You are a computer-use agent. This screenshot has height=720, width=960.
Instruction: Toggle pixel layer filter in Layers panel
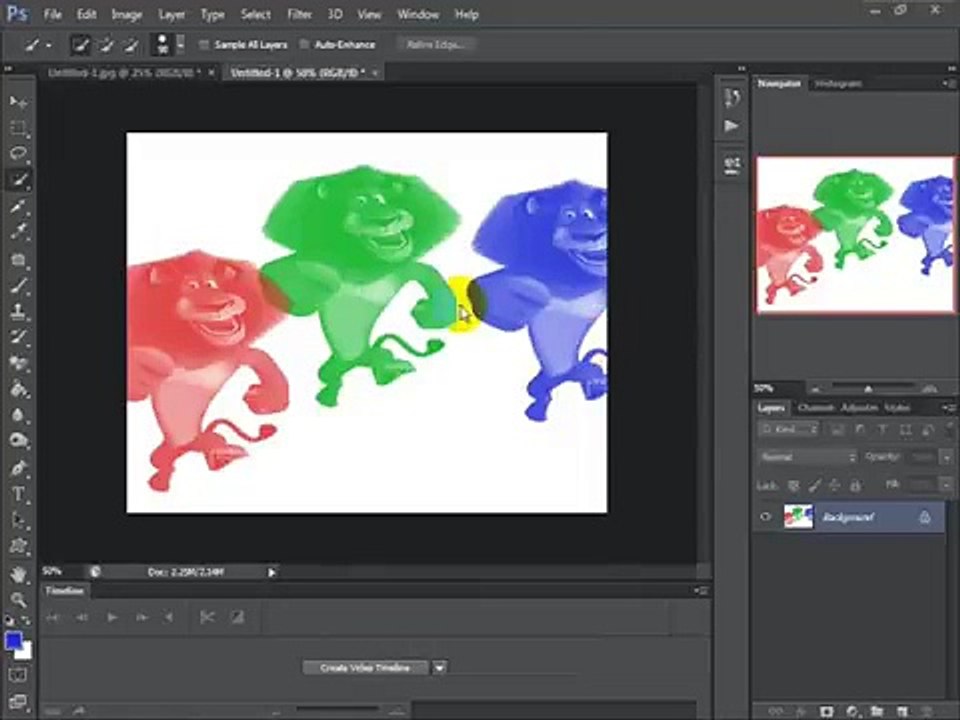point(837,429)
